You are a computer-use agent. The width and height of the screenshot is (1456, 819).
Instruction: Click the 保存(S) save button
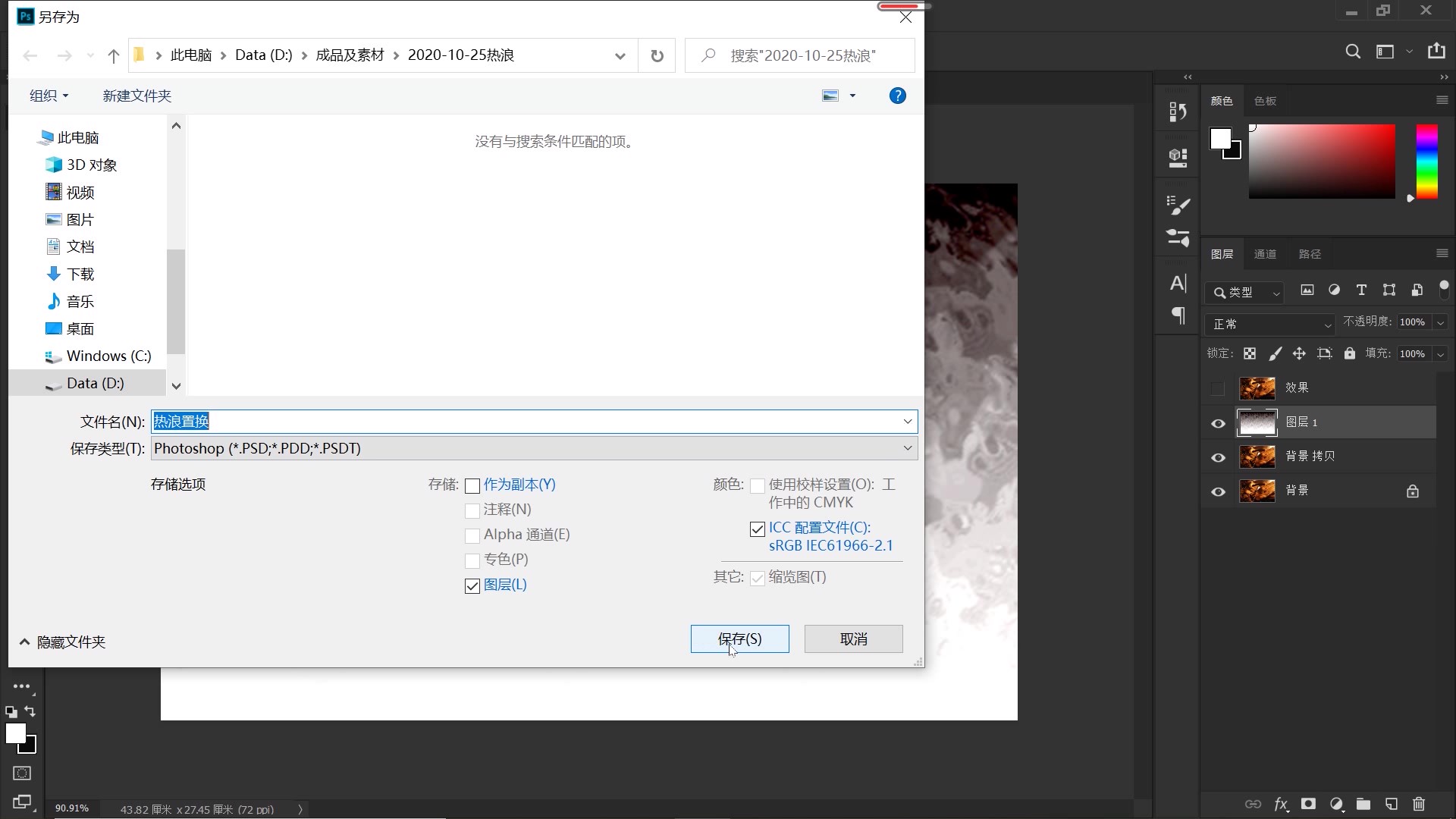click(x=739, y=639)
